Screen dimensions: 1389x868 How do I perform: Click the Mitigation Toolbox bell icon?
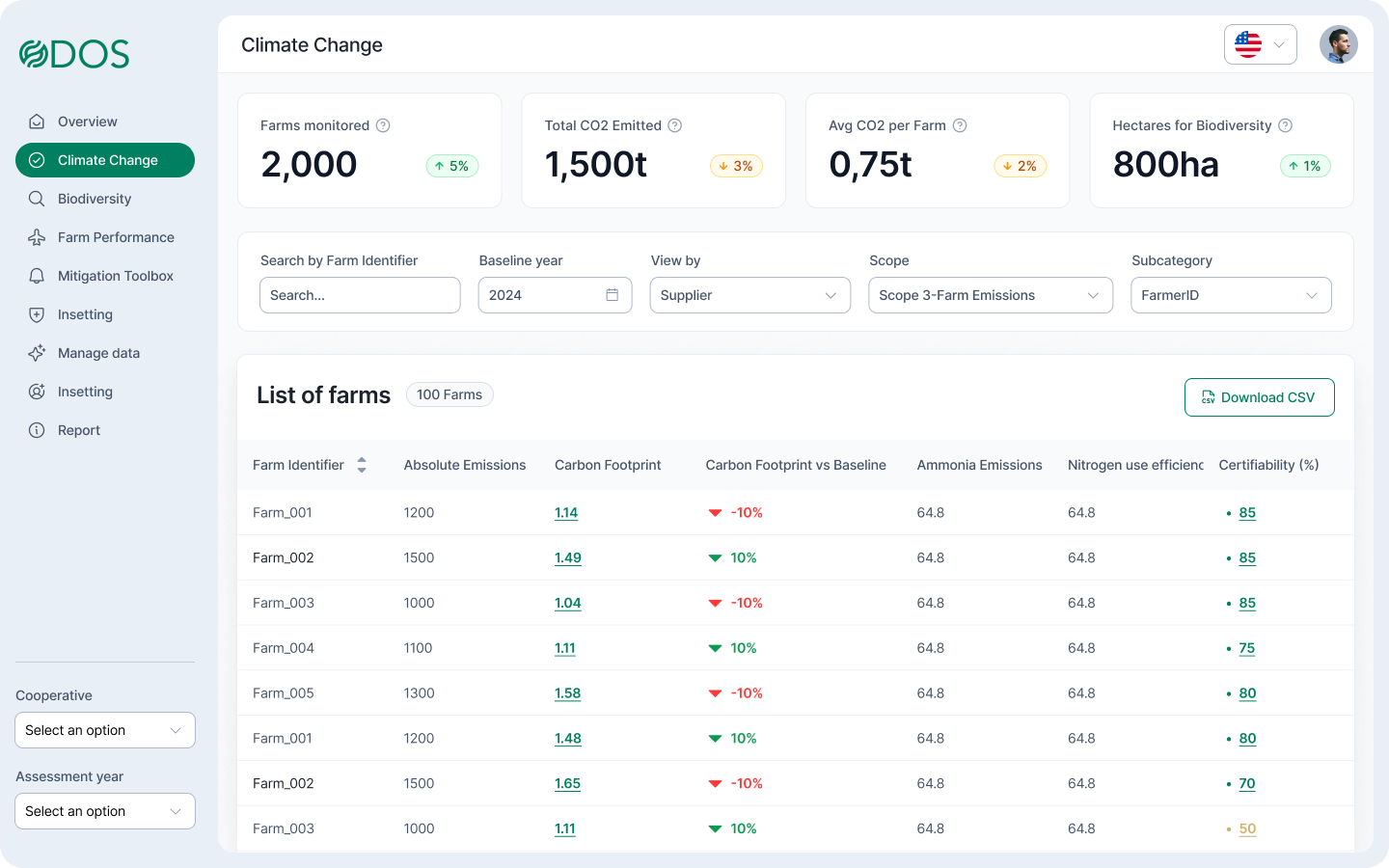[37, 276]
